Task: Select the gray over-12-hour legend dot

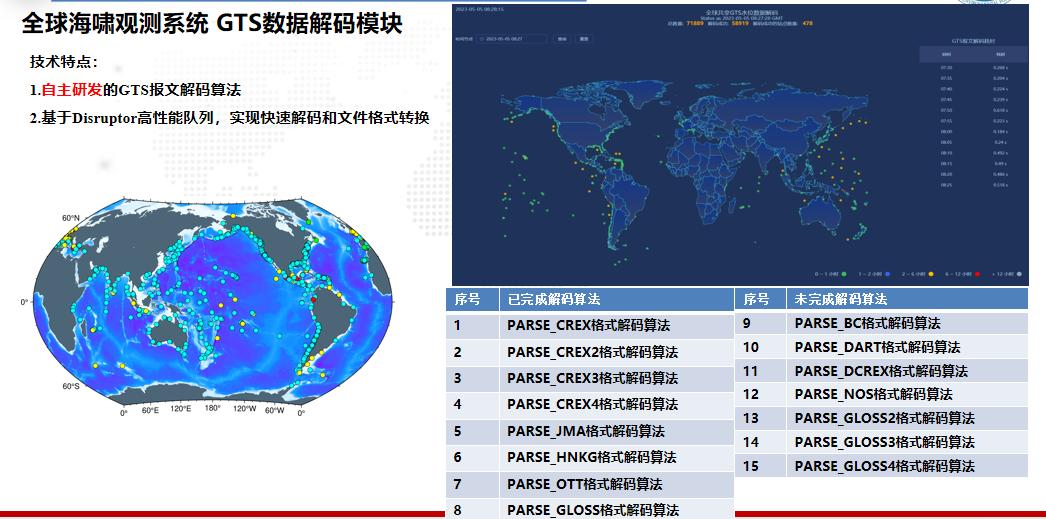Action: click(x=1019, y=274)
